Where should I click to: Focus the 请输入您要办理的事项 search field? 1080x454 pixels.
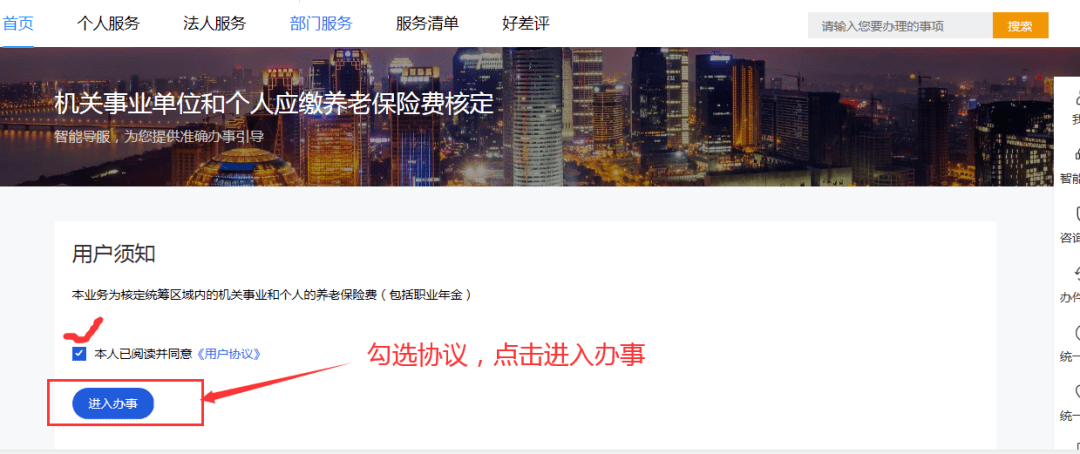pos(900,26)
